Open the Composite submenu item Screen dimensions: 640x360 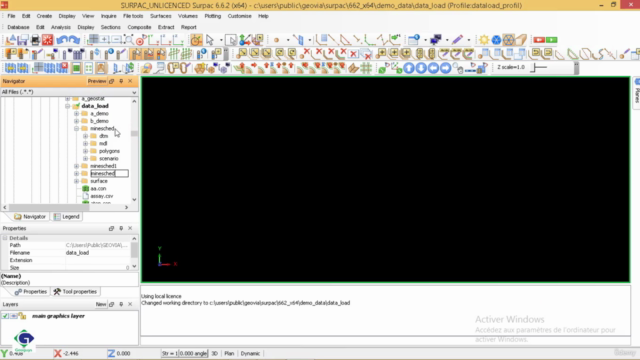139,27
